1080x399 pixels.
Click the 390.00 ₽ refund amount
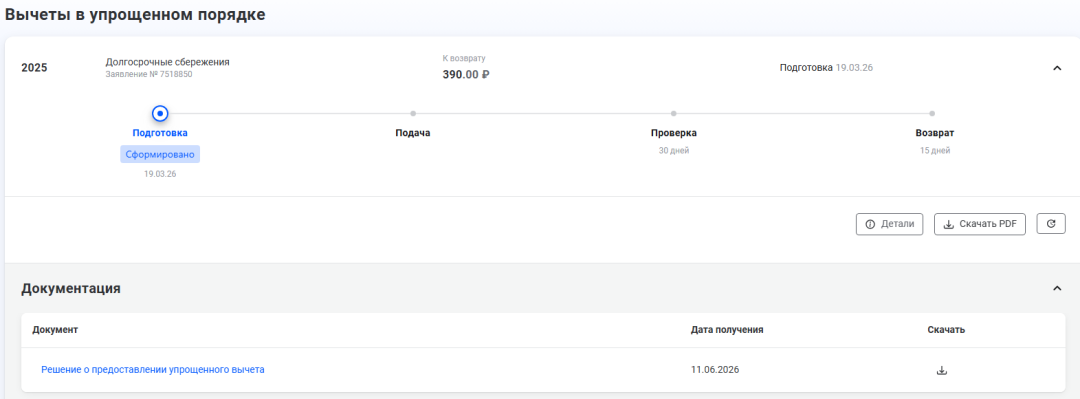pos(466,74)
